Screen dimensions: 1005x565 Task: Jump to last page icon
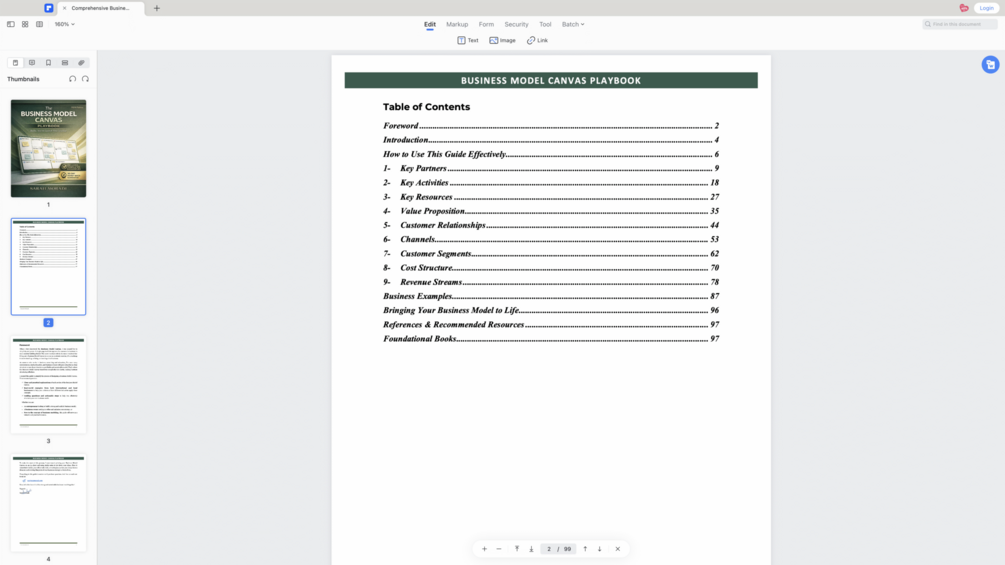[531, 549]
